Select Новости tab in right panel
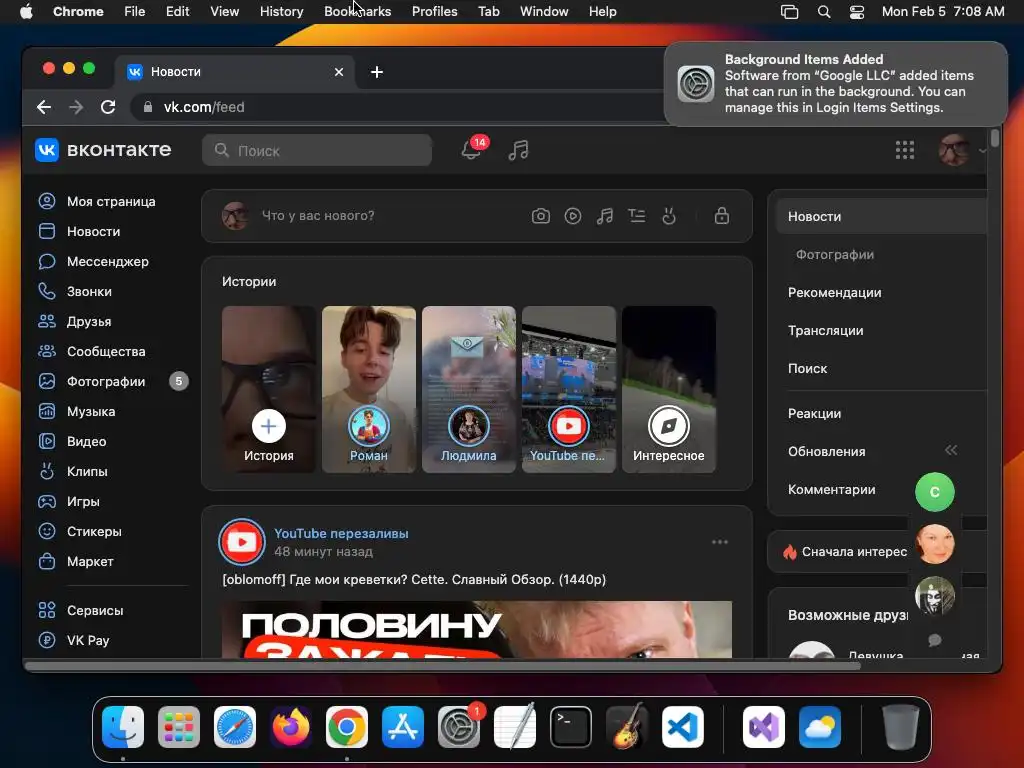The height and width of the screenshot is (768, 1024). point(881,217)
